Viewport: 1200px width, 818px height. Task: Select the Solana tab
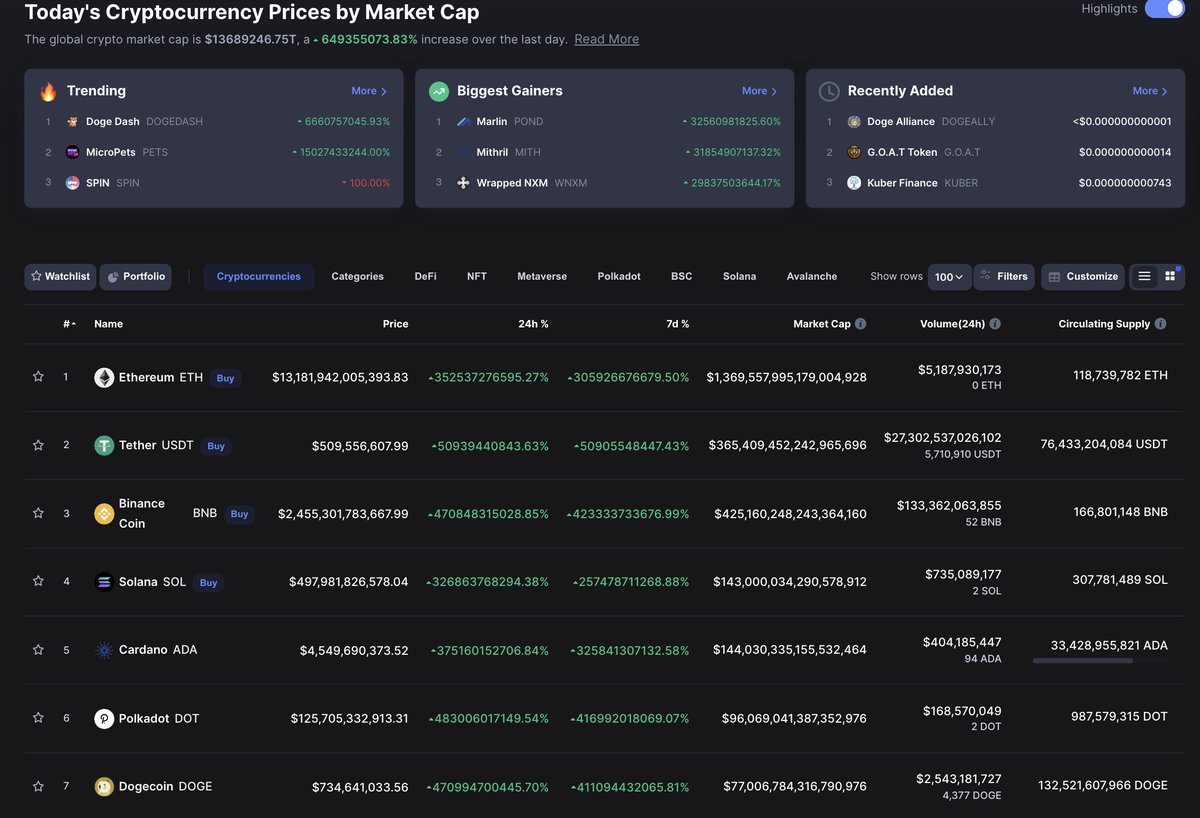coord(739,277)
